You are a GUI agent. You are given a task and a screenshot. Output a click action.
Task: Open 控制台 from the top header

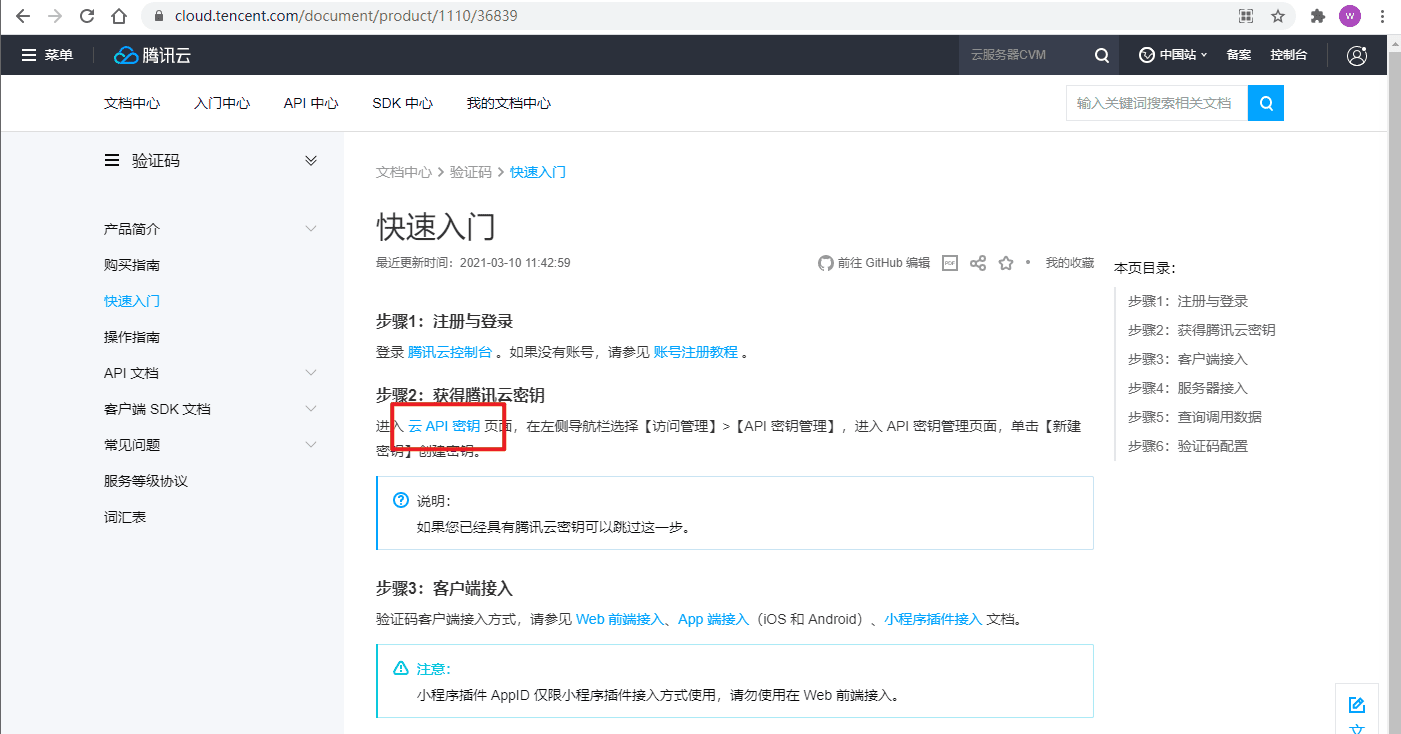(1289, 55)
